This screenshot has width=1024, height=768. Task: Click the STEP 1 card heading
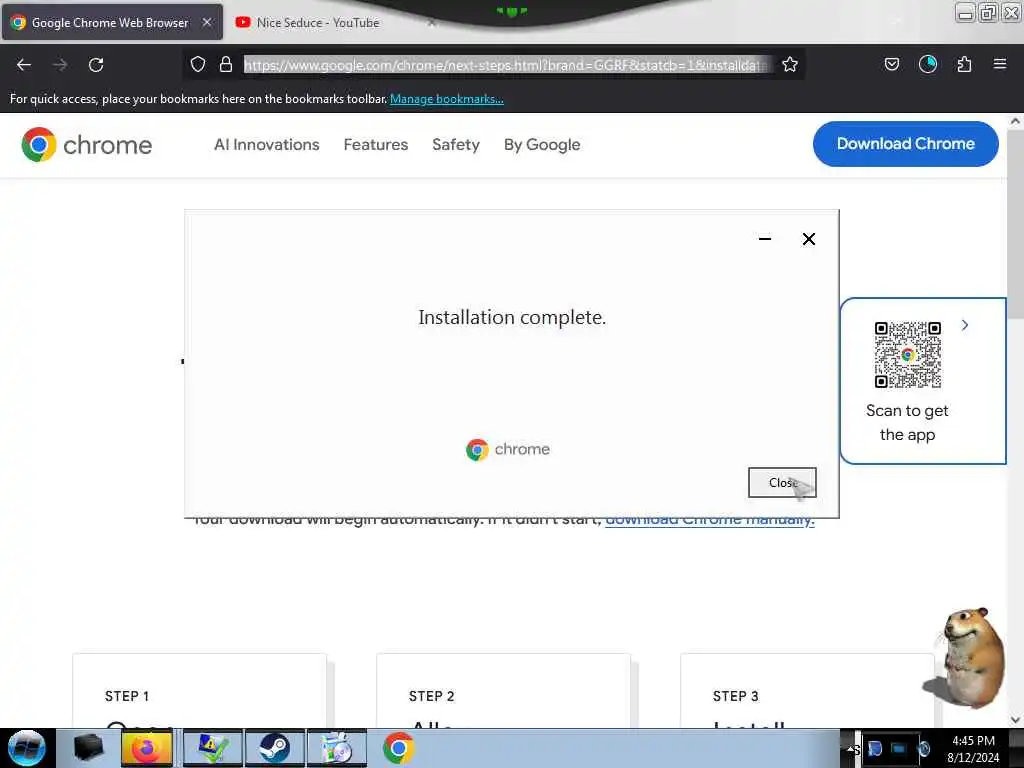(127, 696)
